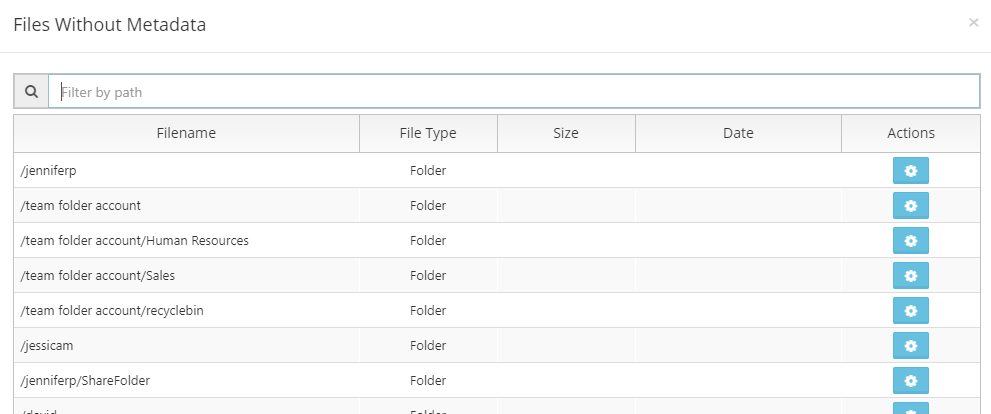The image size is (991, 414).
Task: Click the magnifier search icon
Action: (x=31, y=91)
